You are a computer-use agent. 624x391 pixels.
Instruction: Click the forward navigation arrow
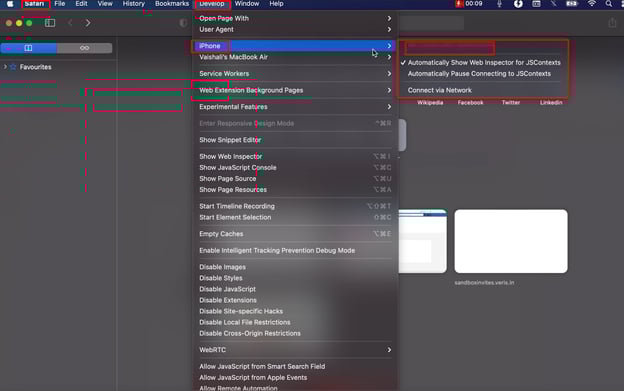click(x=88, y=23)
